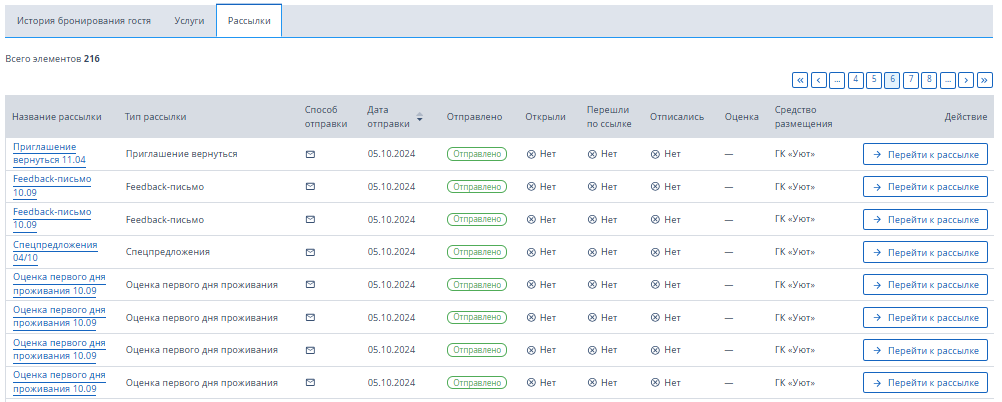Screen dimensions: 1002x402
Task: Click envelope icon in Спецпредложения row
Action: tap(311, 252)
